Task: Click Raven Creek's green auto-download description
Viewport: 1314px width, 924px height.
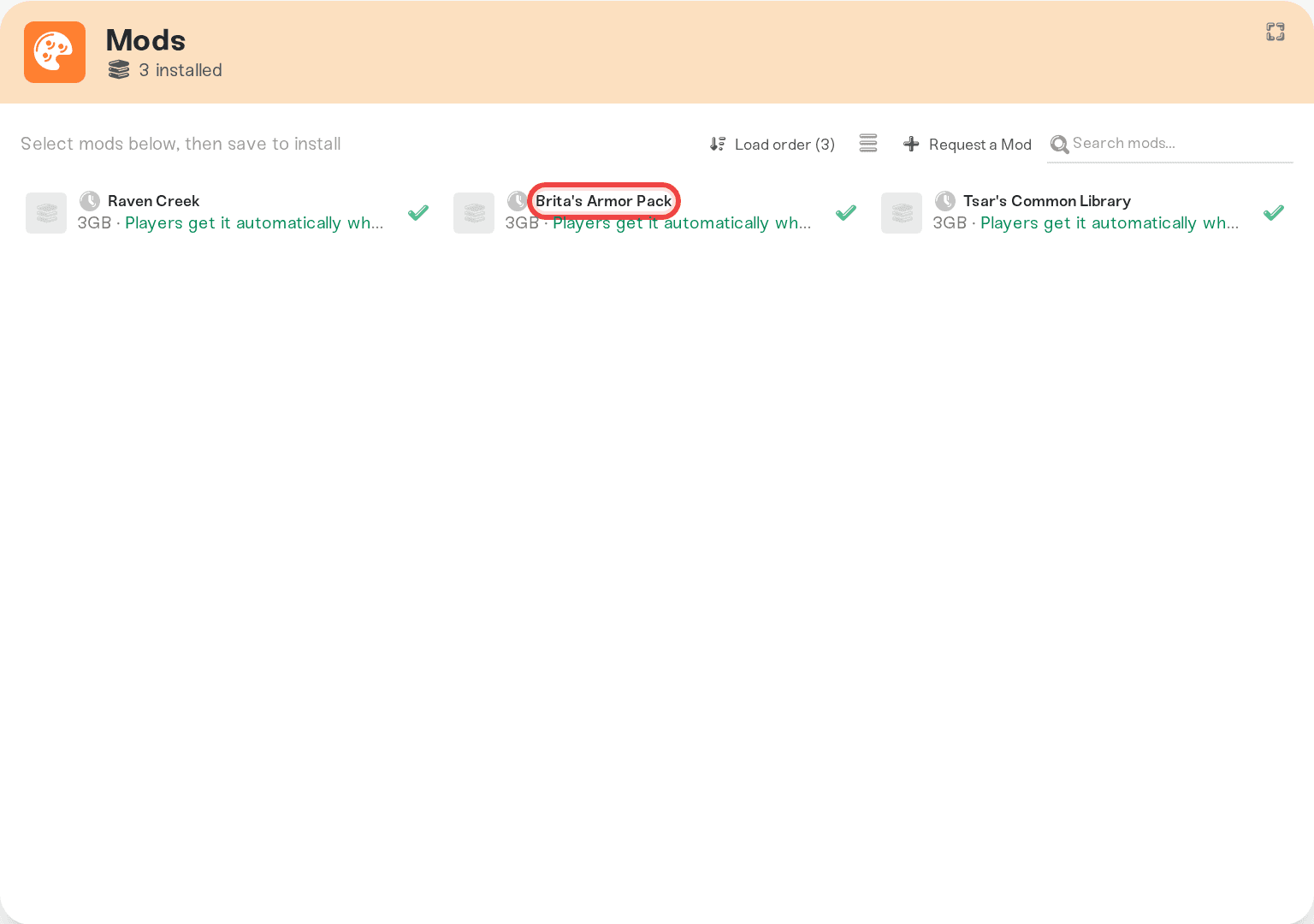Action: point(254,223)
